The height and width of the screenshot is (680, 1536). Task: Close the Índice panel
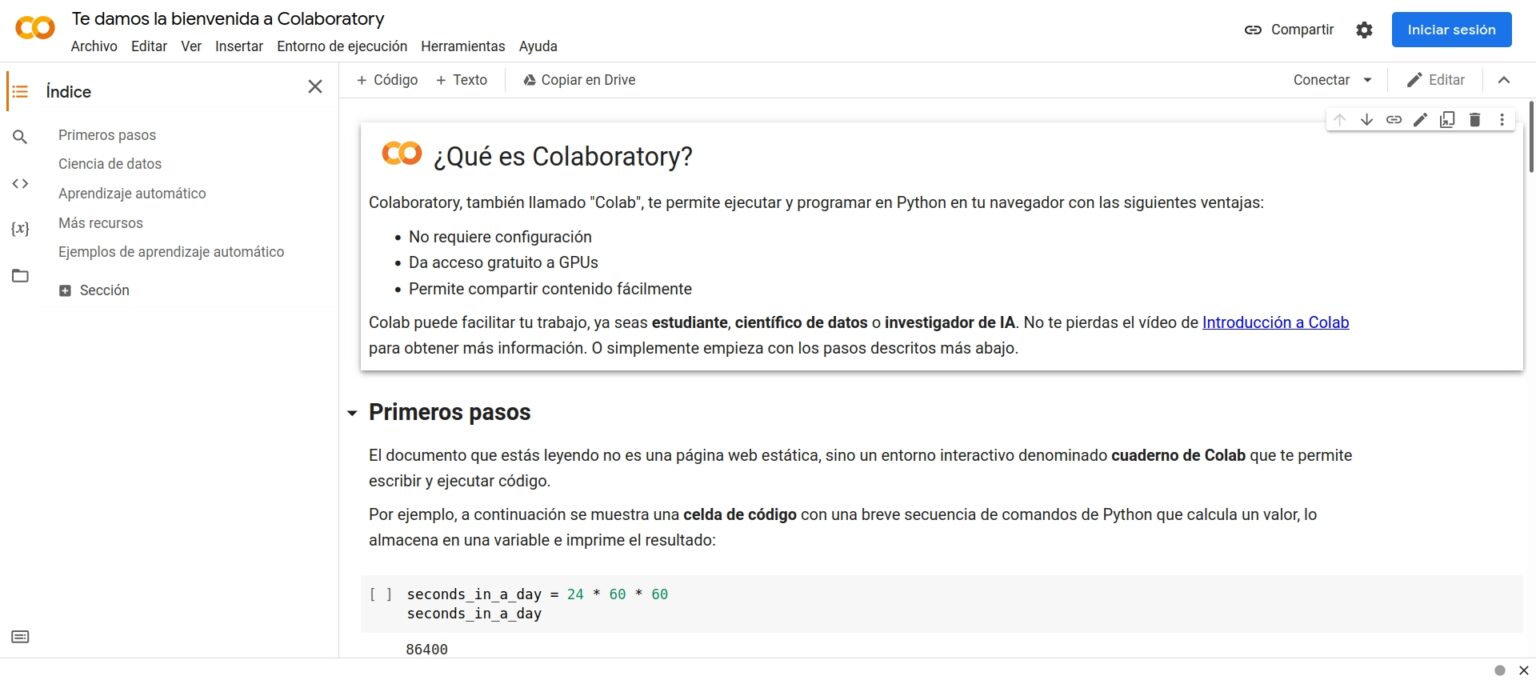point(315,87)
